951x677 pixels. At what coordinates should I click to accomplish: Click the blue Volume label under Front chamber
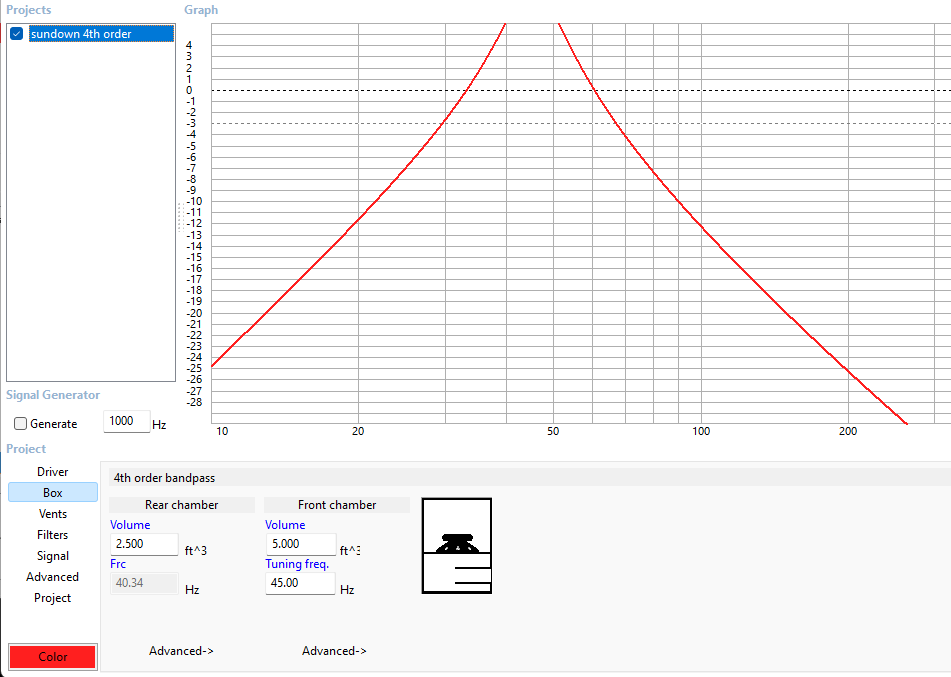tap(285, 525)
